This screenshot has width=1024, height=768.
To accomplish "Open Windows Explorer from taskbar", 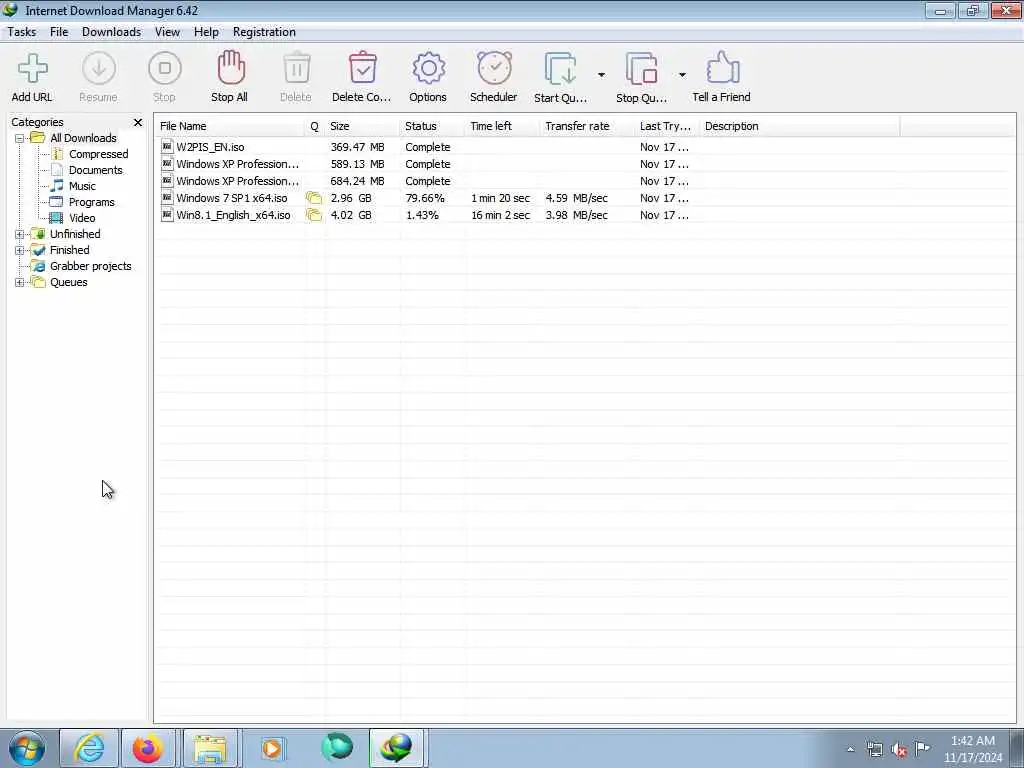I will (x=210, y=748).
